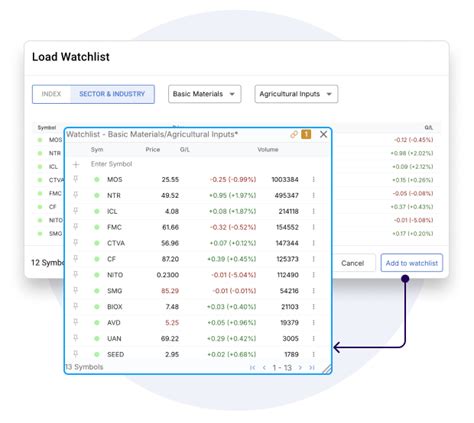Open more options menu for MOS
This screenshot has height=423, width=474.
click(x=314, y=179)
